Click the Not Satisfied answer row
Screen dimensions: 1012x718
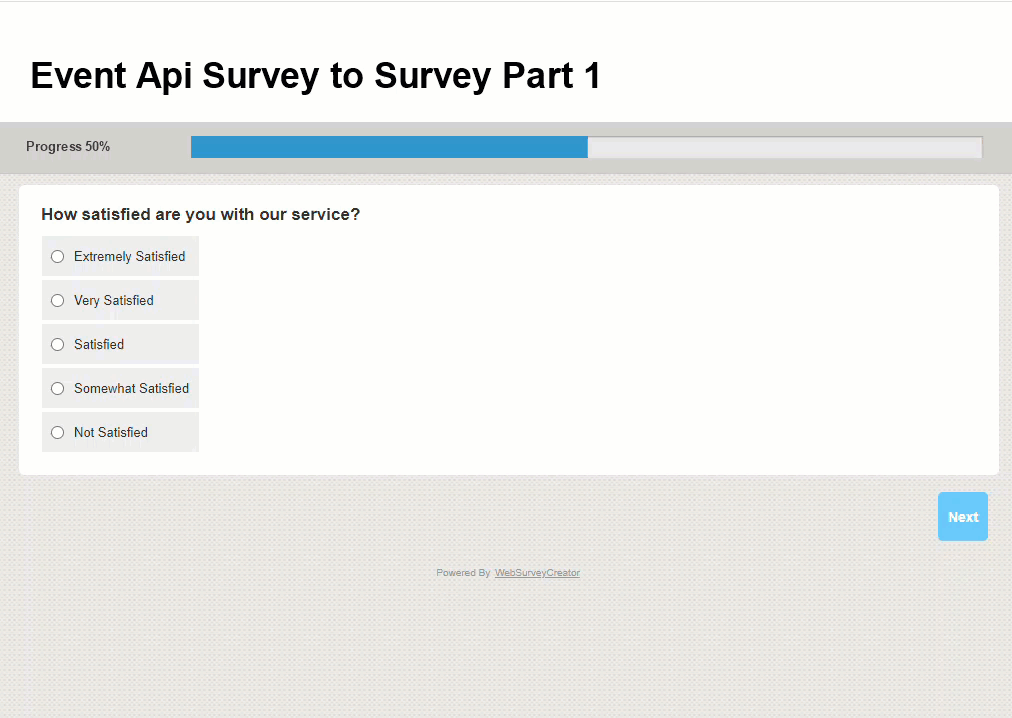120,432
